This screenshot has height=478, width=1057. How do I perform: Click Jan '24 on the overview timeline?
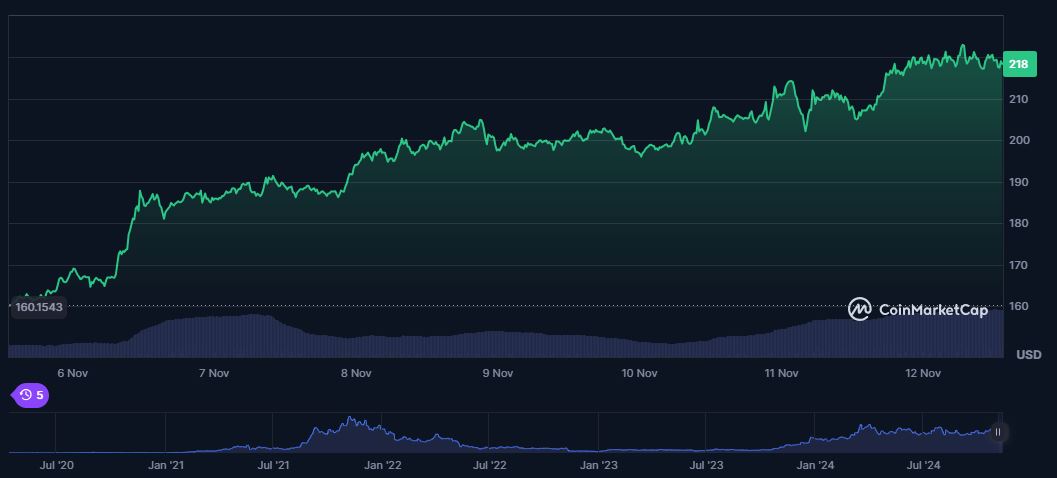pyautogui.click(x=816, y=465)
